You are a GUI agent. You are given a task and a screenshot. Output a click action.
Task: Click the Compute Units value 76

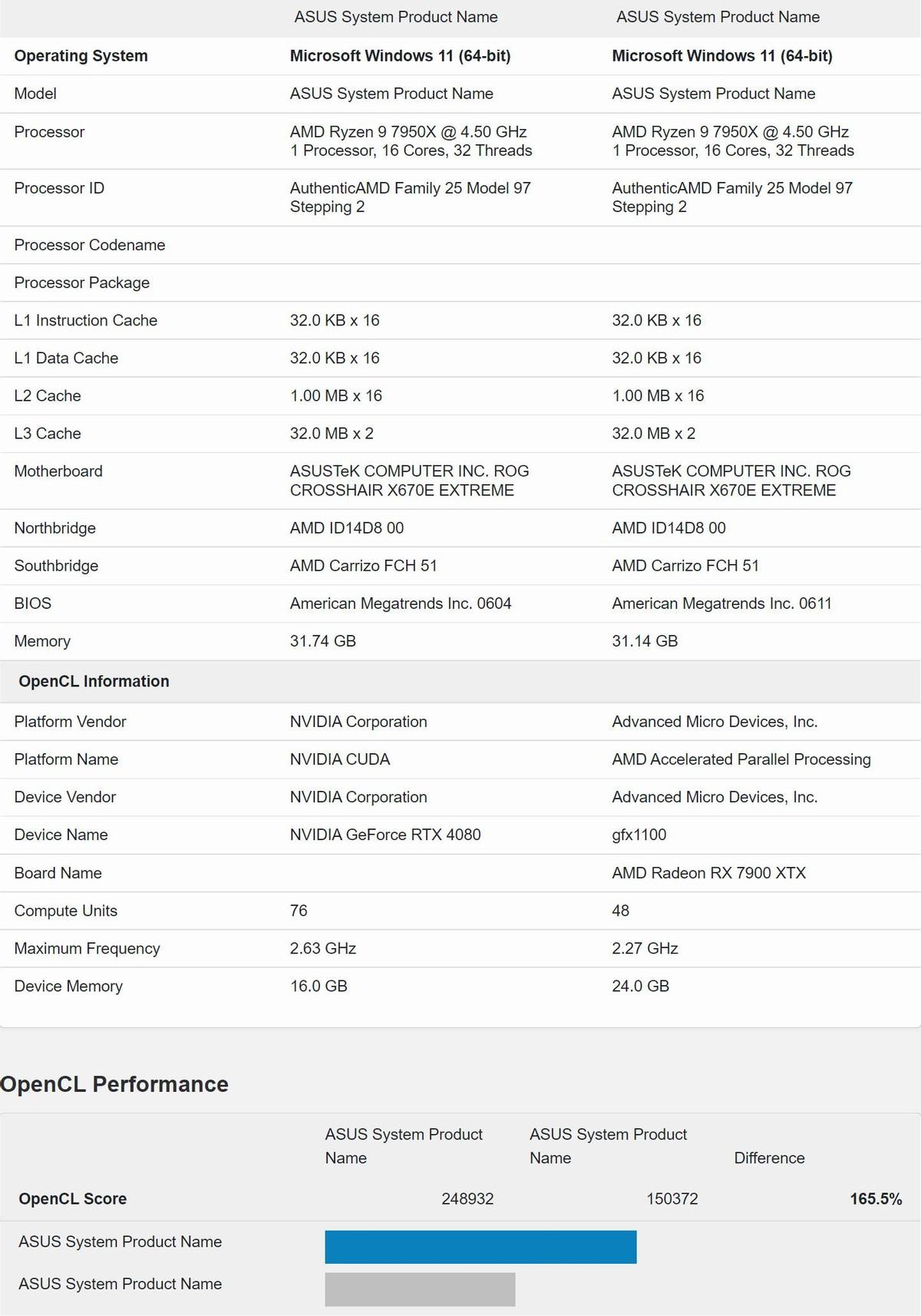tap(299, 911)
